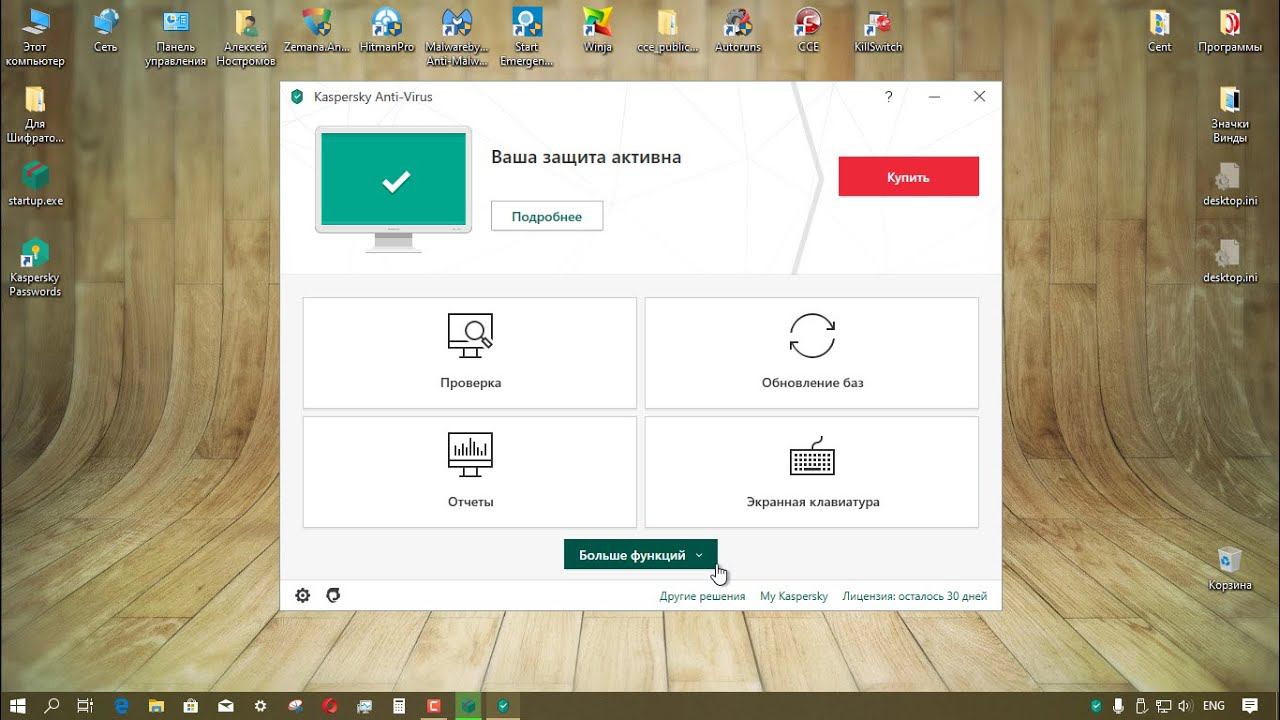Open volume control in system tray
Screen dimensions: 1280x720
pos(1183,706)
